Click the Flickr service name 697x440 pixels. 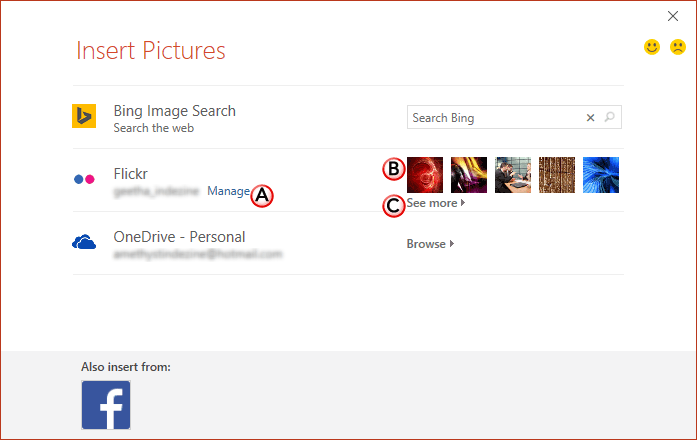[x=130, y=174]
